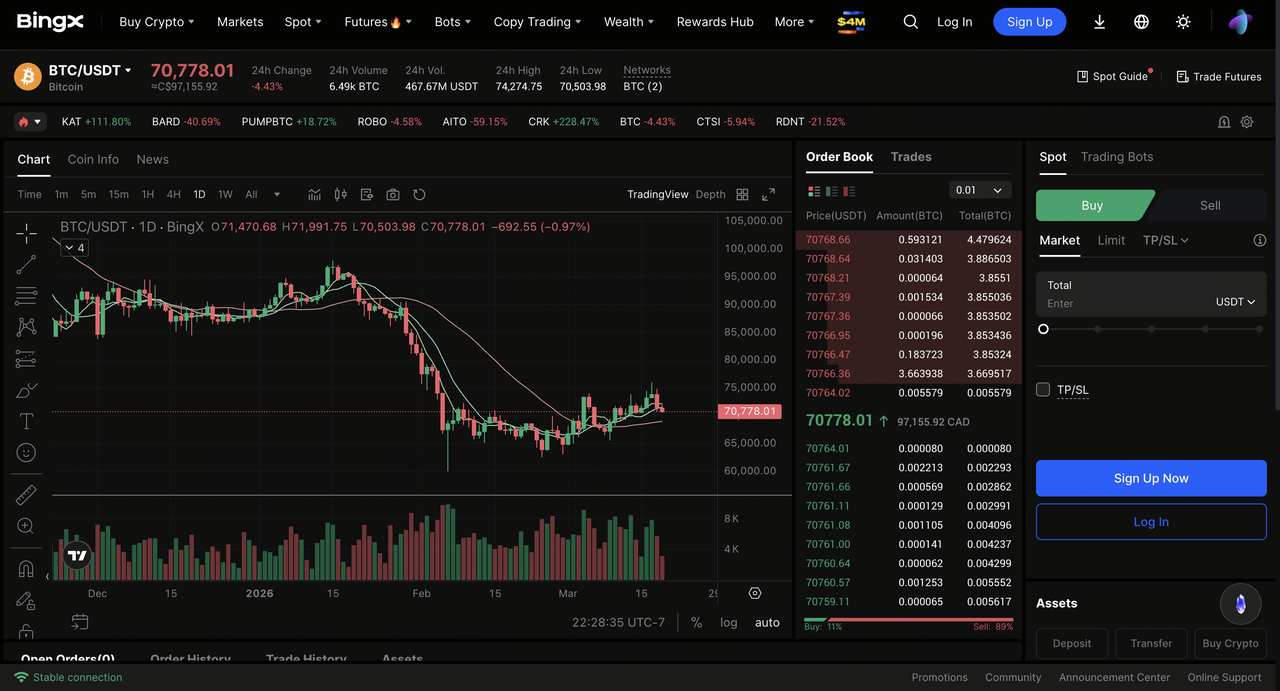
Task: Click the download app icon
Action: pos(1099,22)
